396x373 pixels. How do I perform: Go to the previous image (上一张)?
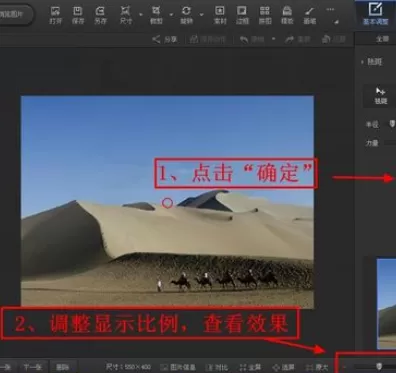[5, 367]
